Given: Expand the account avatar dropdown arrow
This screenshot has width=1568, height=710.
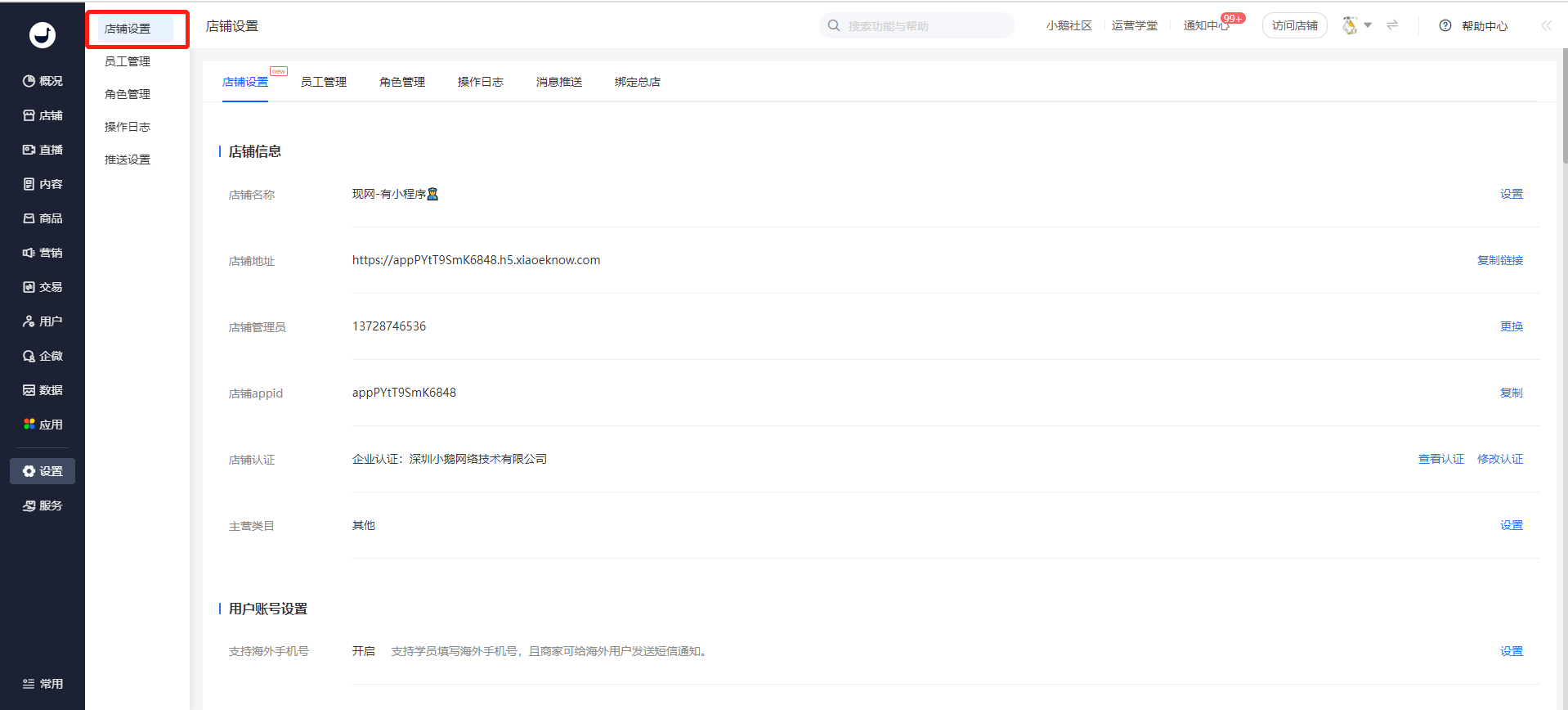Looking at the screenshot, I should coord(1368,25).
